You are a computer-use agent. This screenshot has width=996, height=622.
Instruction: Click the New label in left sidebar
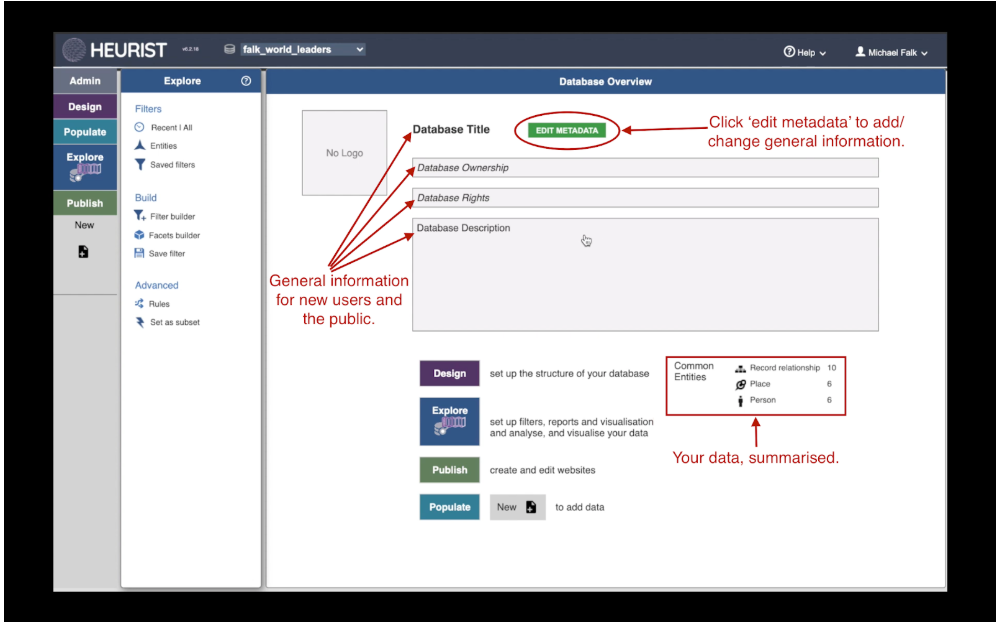(84, 225)
